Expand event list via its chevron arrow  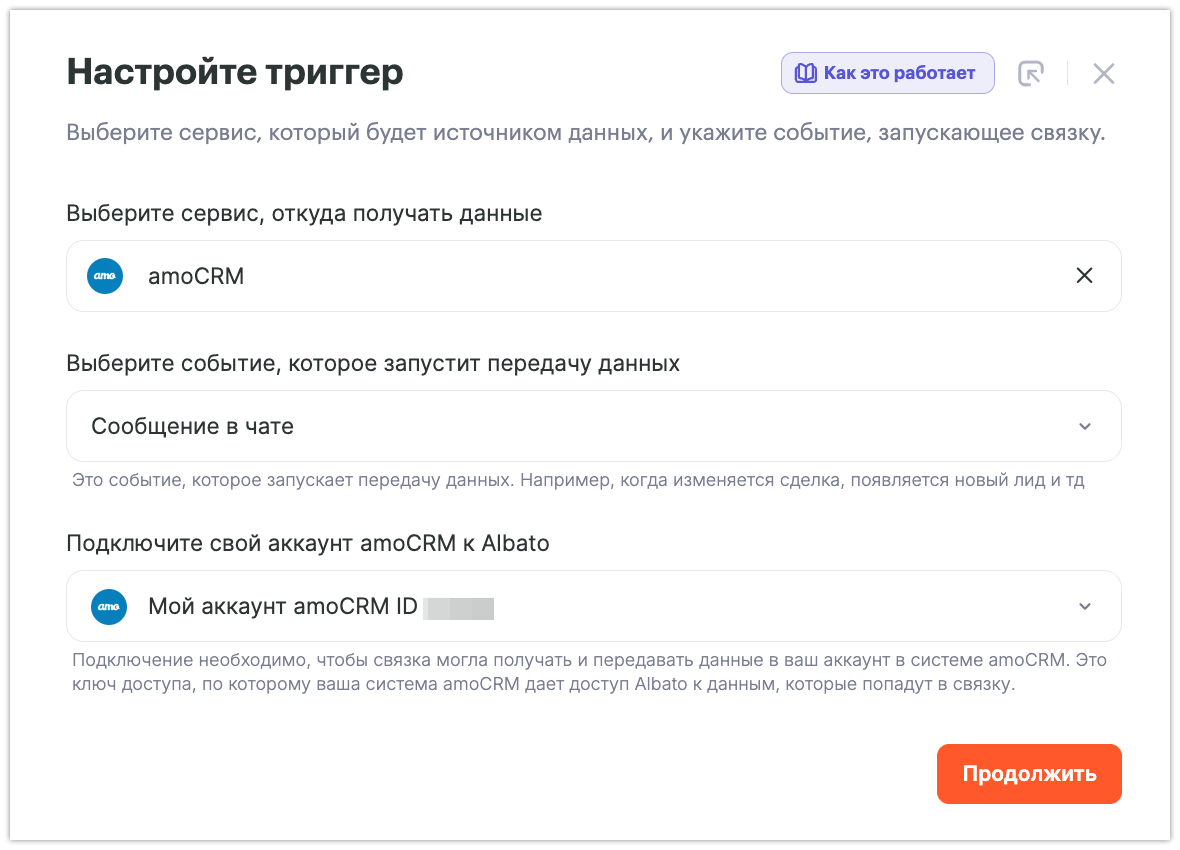pyautogui.click(x=1085, y=427)
